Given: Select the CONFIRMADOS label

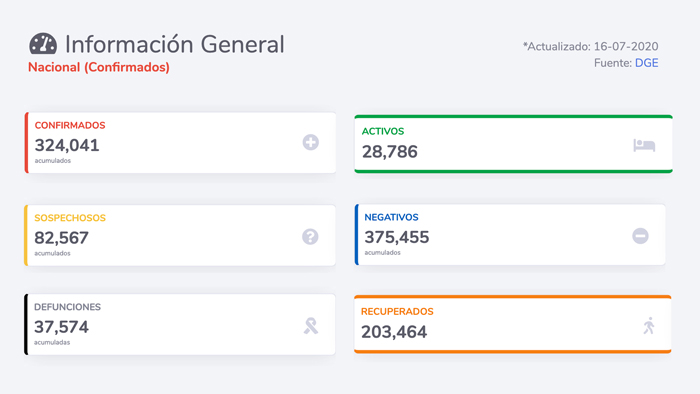Looking at the screenshot, I should pyautogui.click(x=70, y=125).
